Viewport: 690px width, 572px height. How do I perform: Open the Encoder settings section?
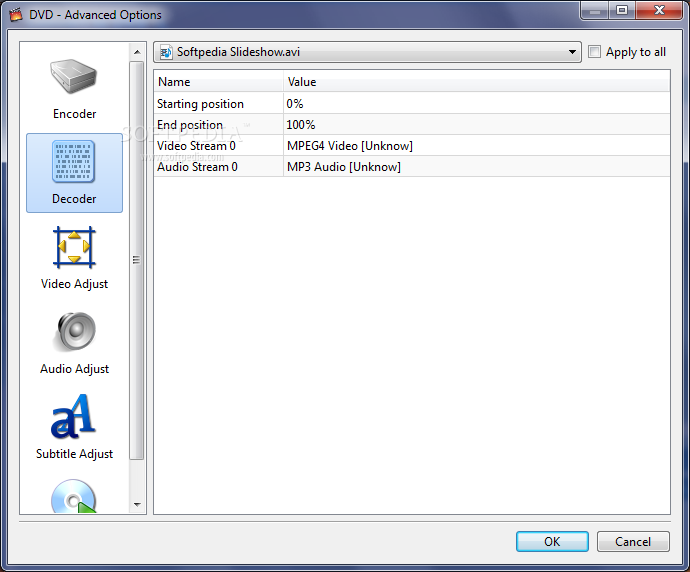click(74, 89)
